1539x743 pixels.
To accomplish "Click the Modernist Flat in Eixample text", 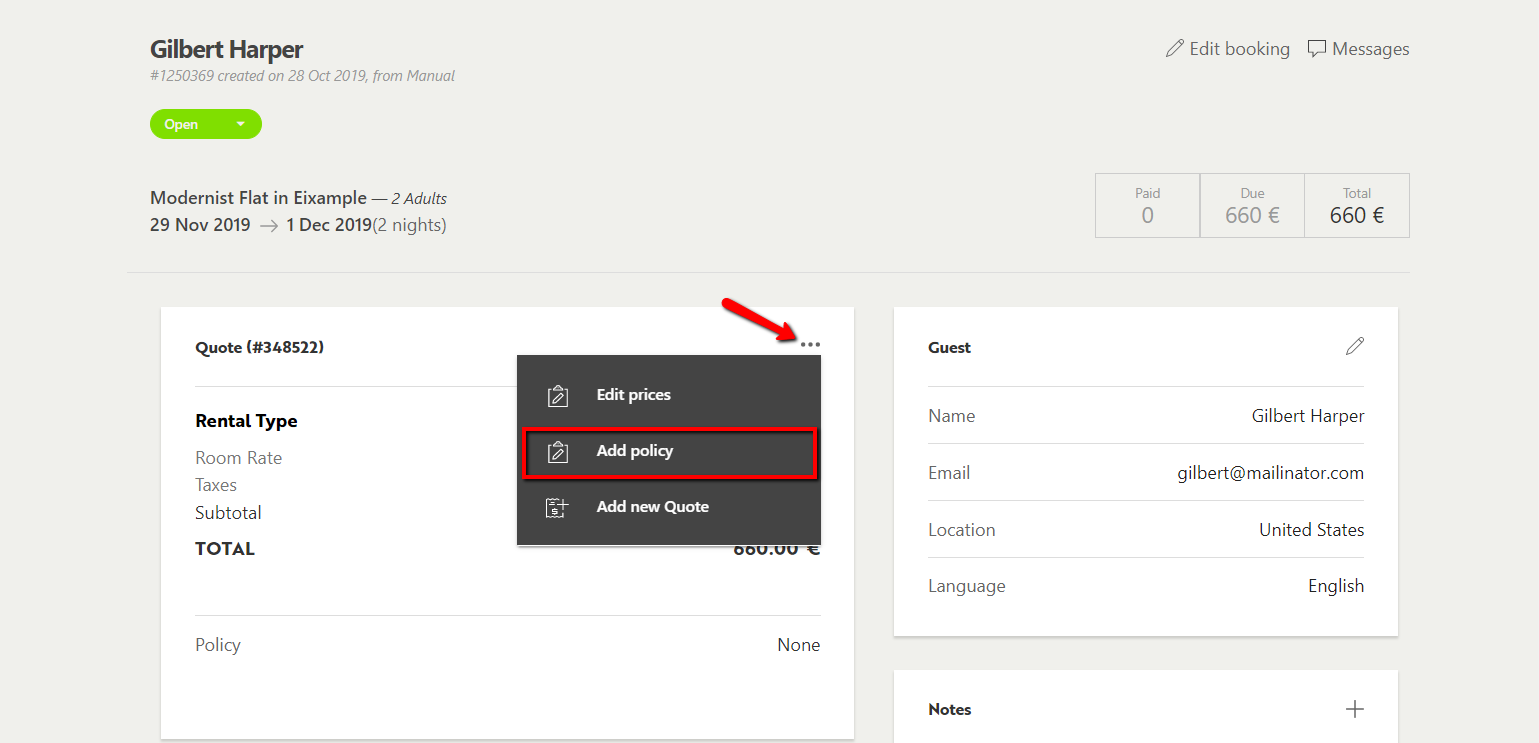I will coord(258,198).
